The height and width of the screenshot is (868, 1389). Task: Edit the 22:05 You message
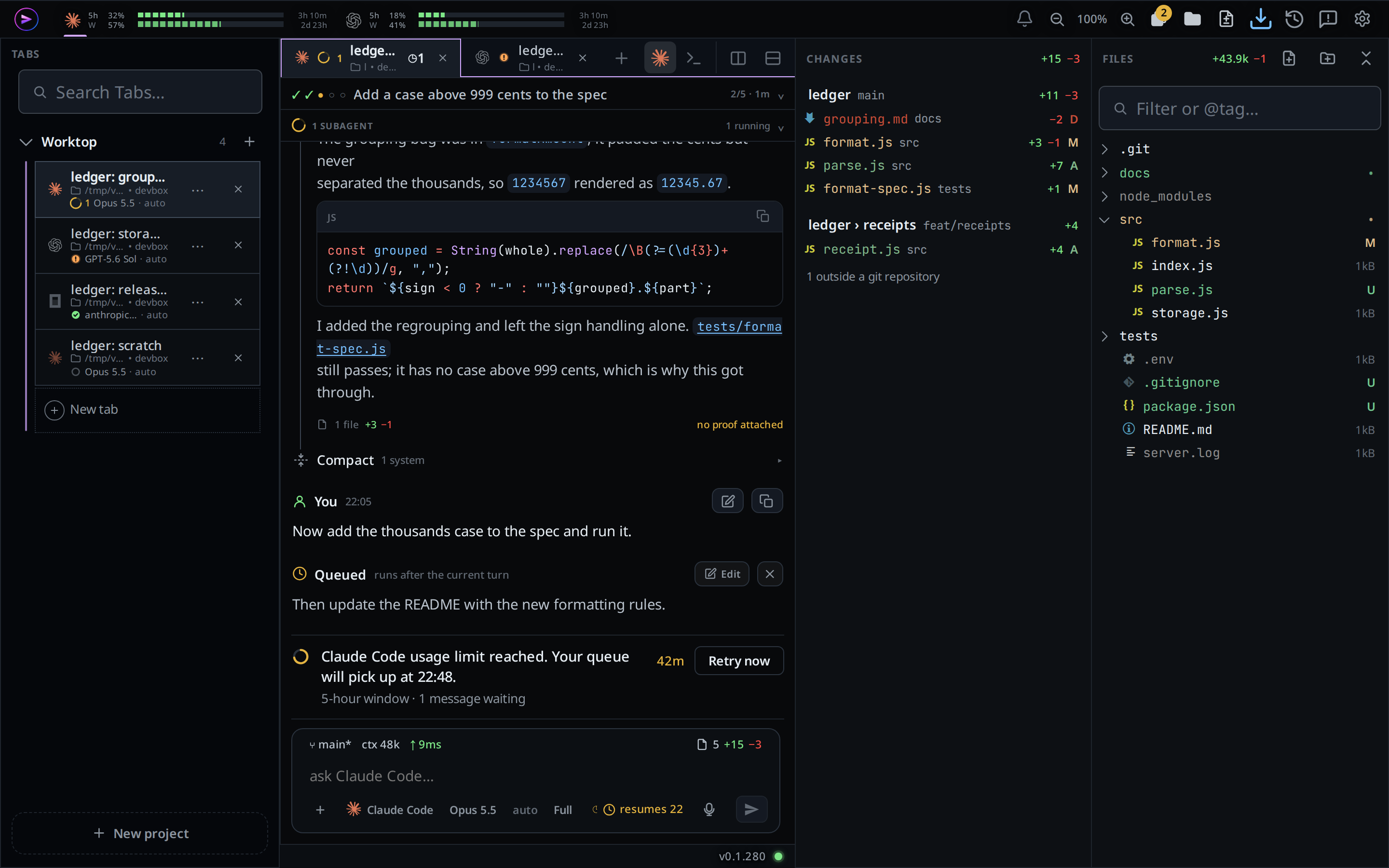(x=728, y=501)
